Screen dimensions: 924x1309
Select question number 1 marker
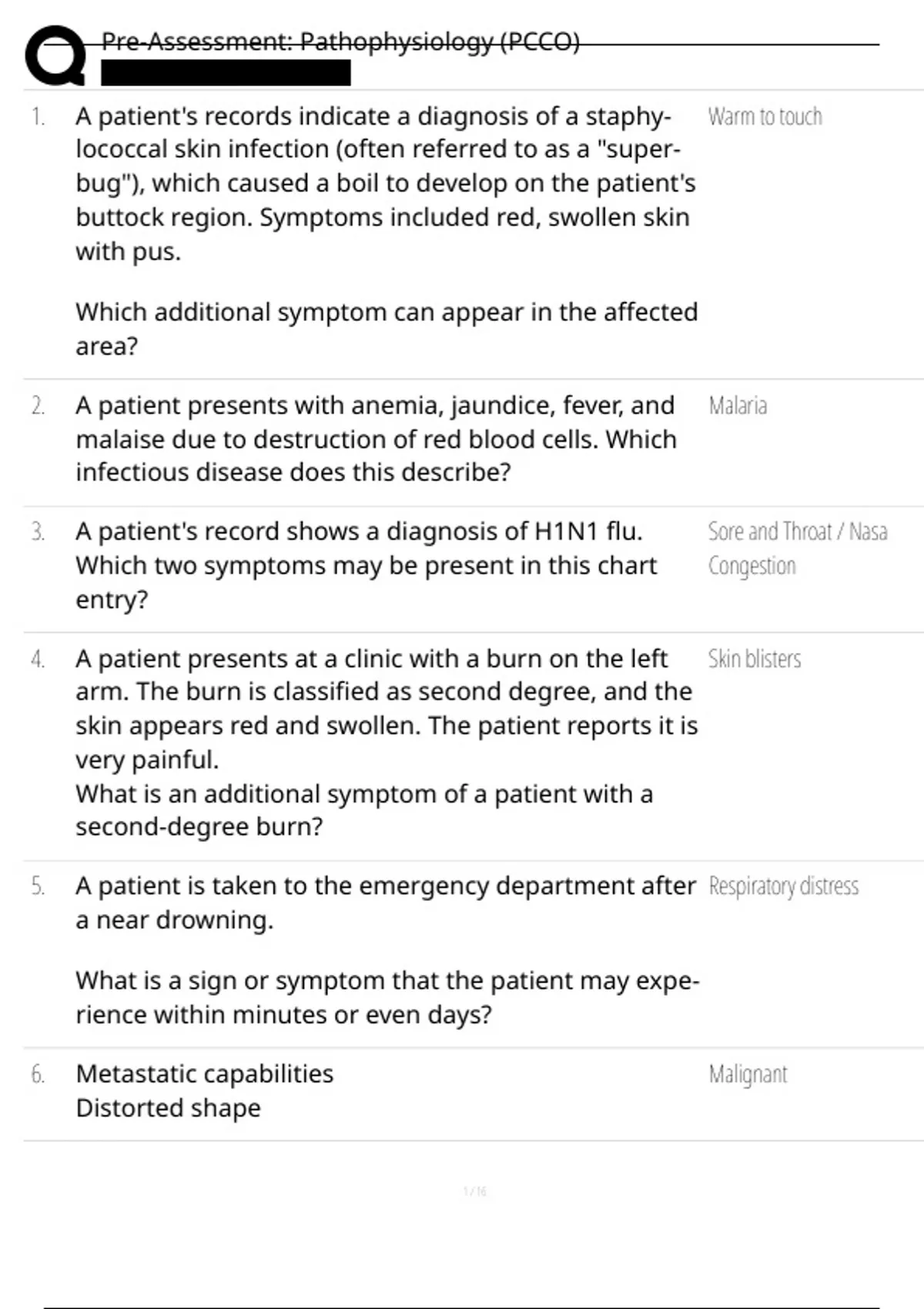pos(38,117)
